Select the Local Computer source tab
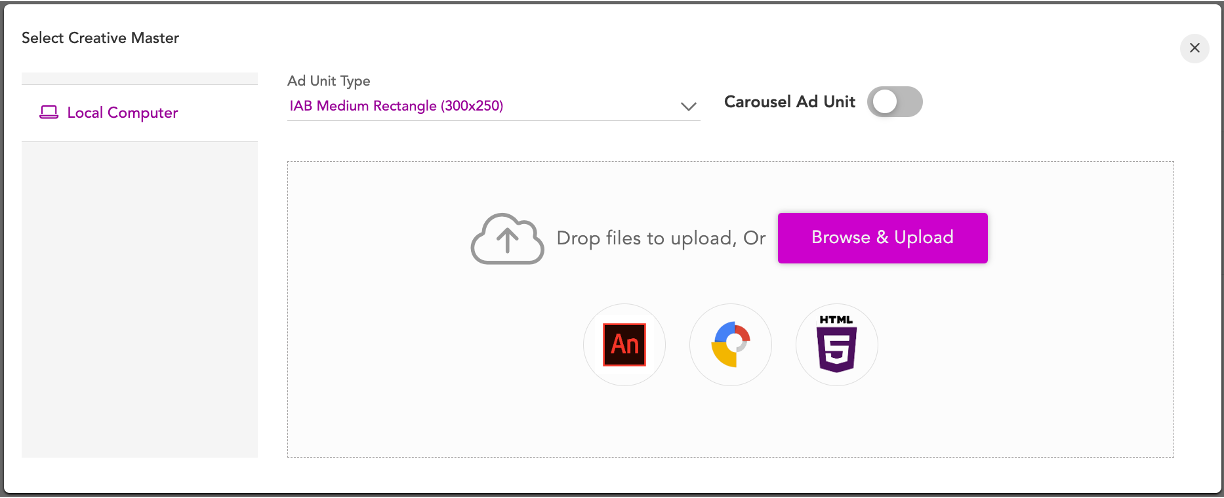 coord(122,113)
